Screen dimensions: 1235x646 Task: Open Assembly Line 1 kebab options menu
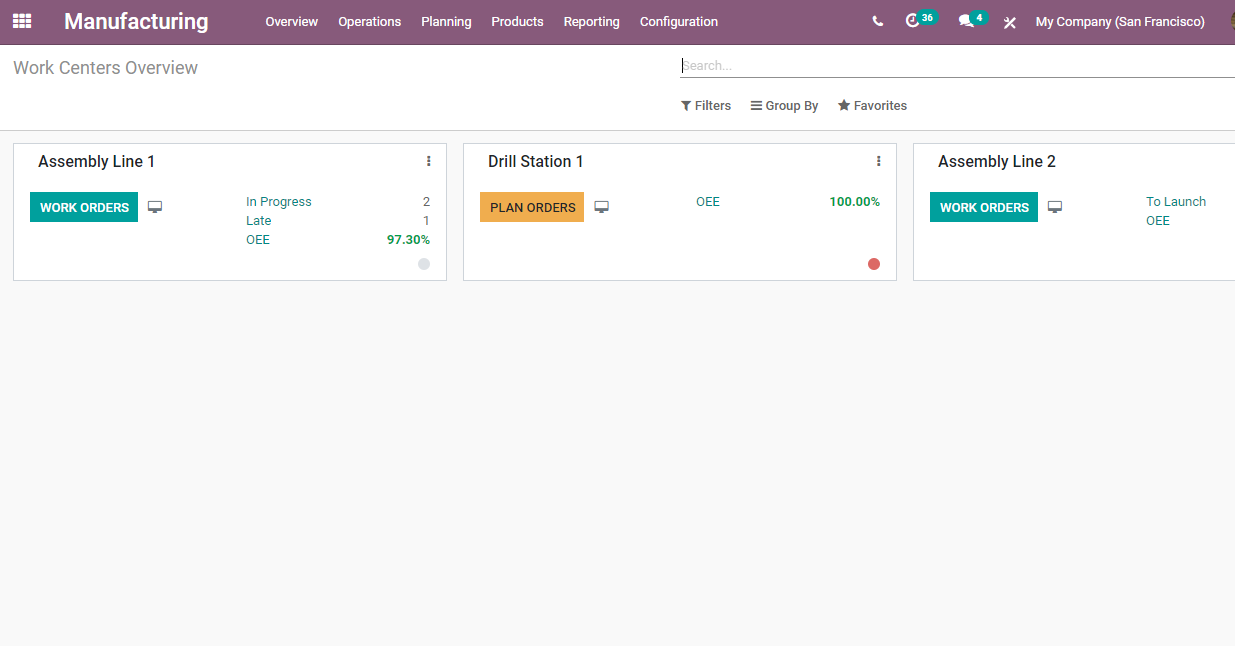[429, 161]
